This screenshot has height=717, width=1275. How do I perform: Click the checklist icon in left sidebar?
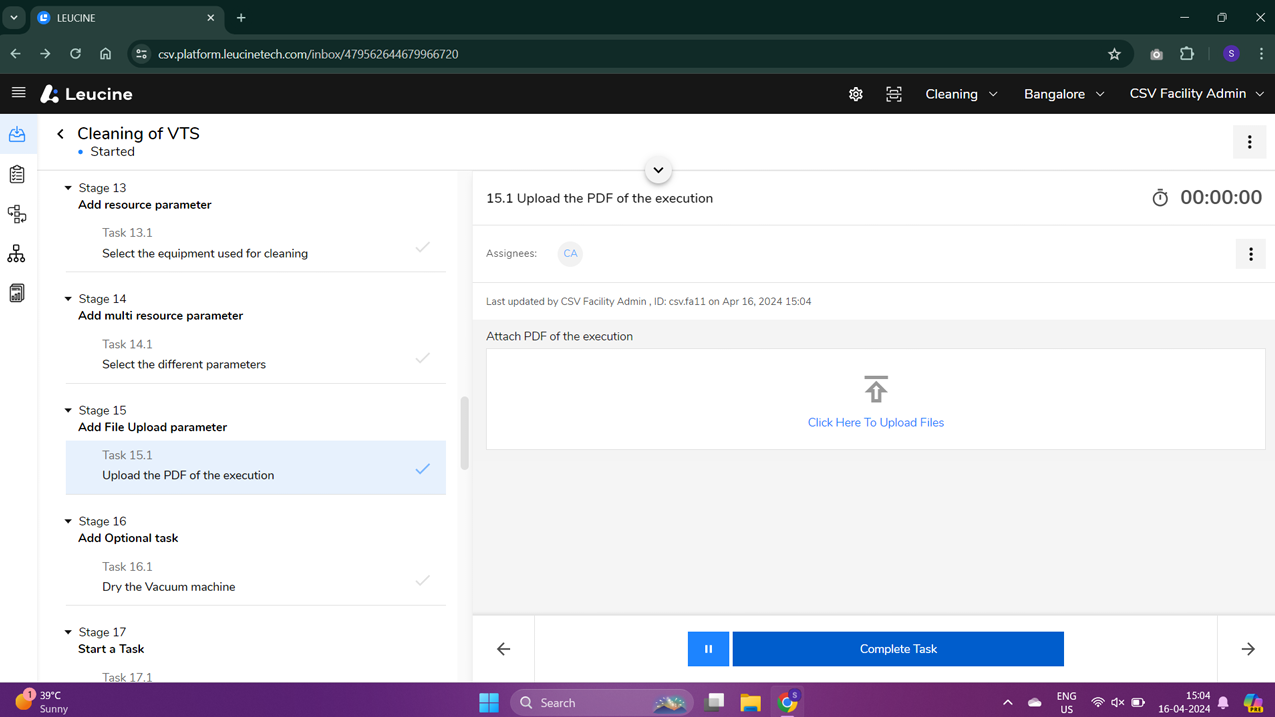pyautogui.click(x=17, y=174)
